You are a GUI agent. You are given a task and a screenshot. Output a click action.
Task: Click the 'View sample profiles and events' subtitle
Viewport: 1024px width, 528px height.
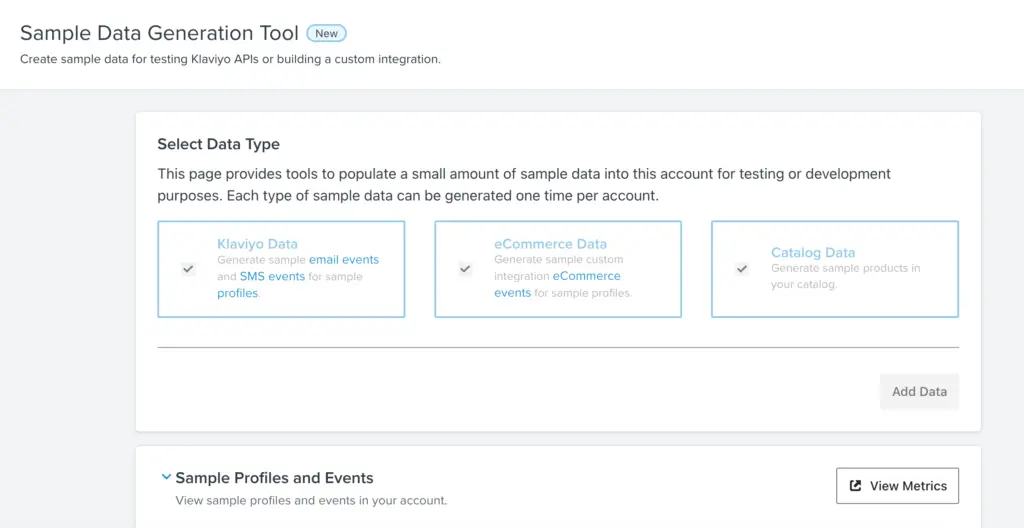[311, 500]
